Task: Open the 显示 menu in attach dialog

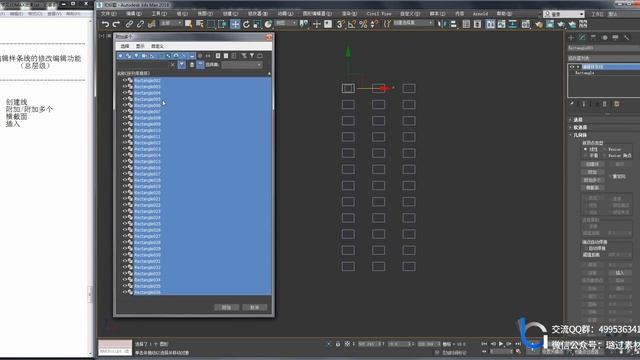Action: 140,46
